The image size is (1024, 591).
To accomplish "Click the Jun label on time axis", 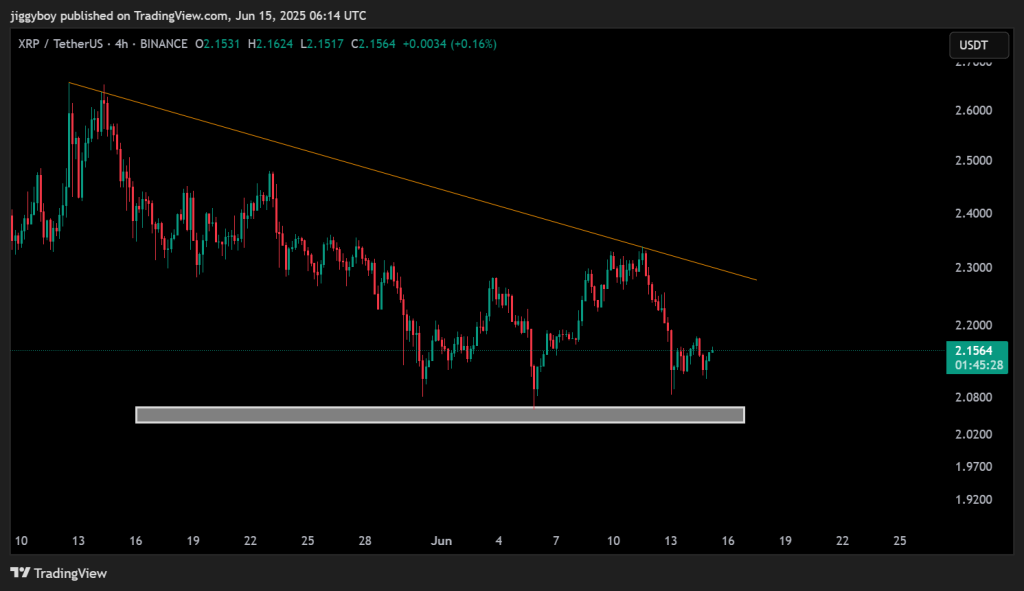I will click(x=441, y=541).
